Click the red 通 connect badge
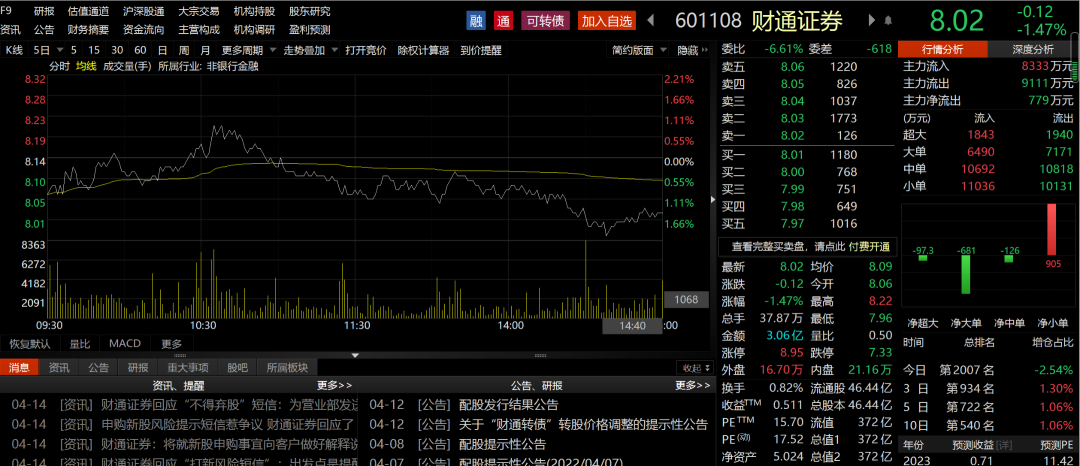Image resolution: width=1080 pixels, height=466 pixels. [x=503, y=21]
